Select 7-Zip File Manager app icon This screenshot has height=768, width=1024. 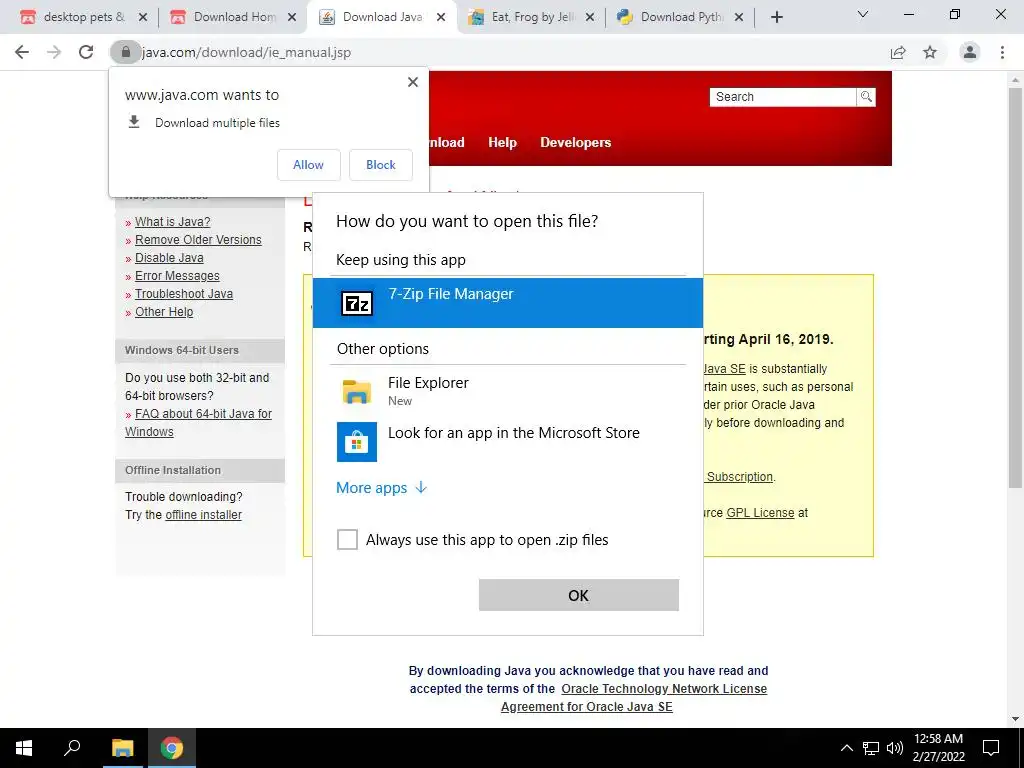[357, 304]
